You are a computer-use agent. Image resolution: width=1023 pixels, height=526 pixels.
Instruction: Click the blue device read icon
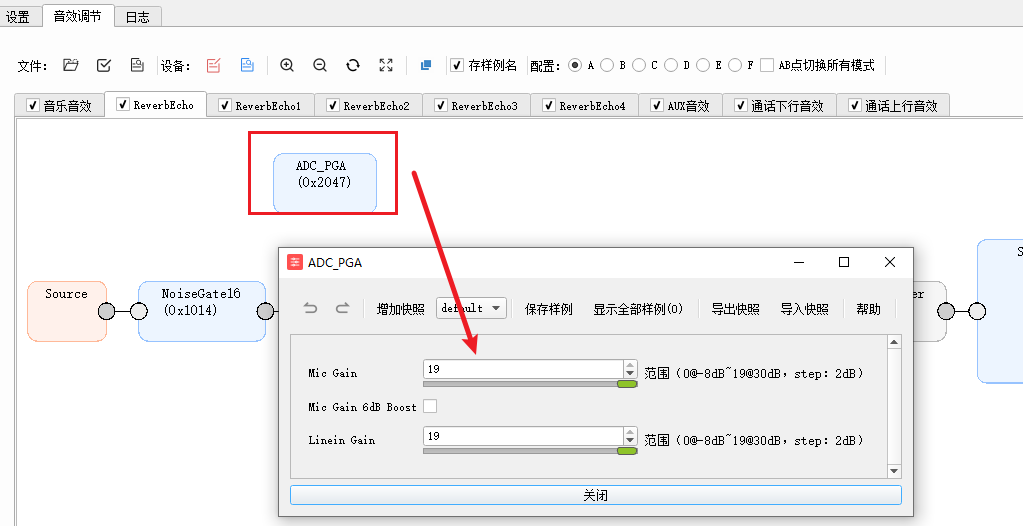pyautogui.click(x=247, y=65)
